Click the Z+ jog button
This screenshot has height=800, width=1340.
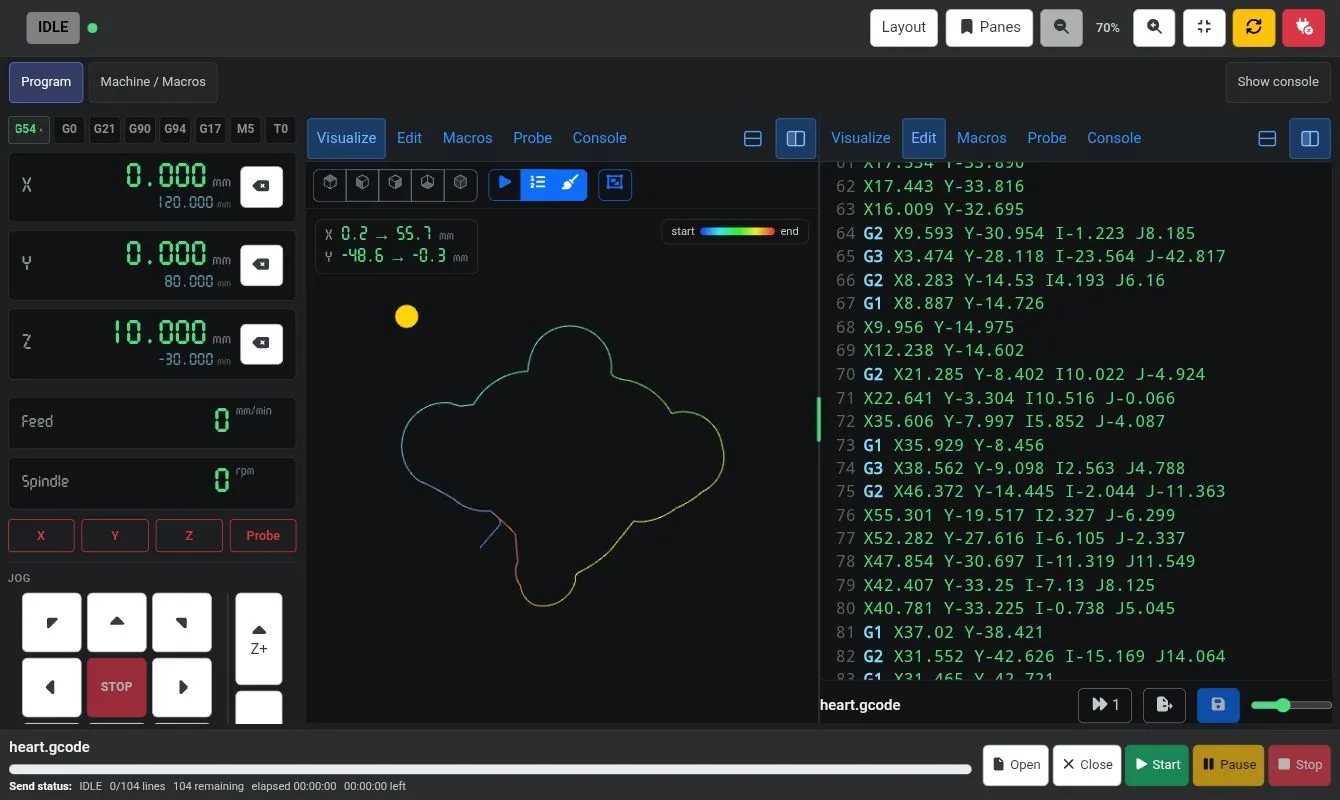pos(259,640)
